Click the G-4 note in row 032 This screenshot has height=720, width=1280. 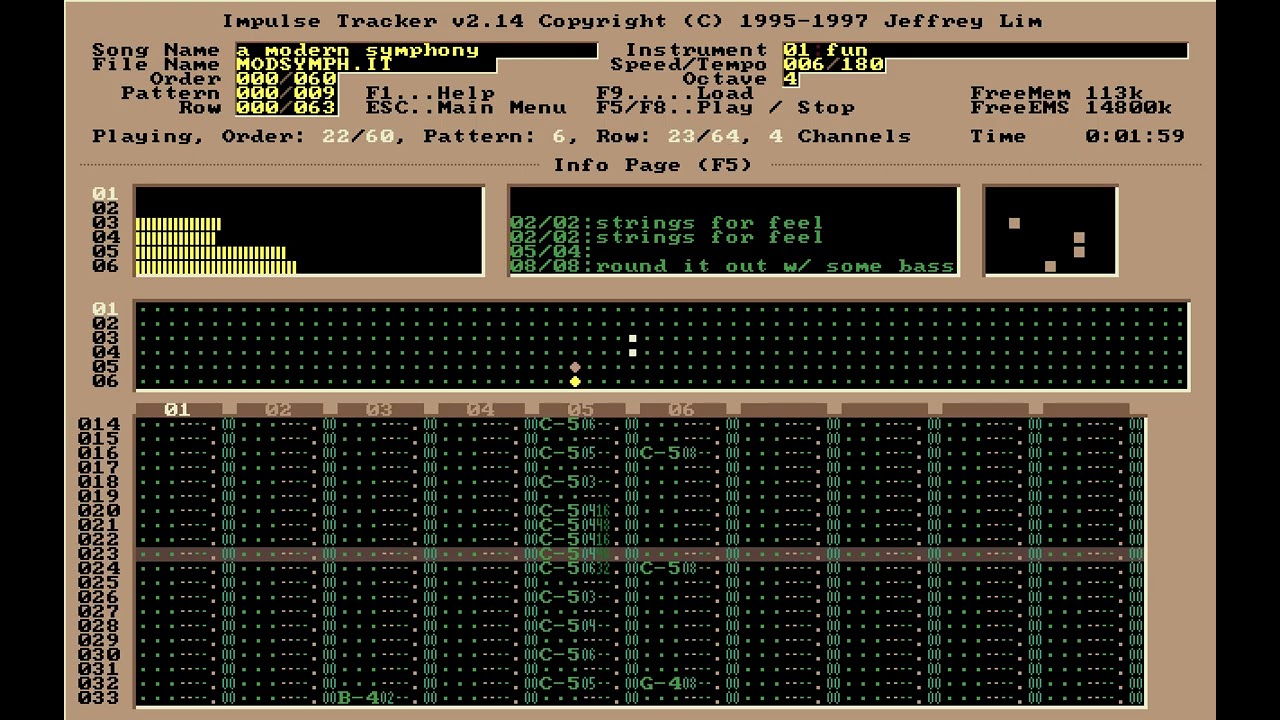tap(661, 684)
